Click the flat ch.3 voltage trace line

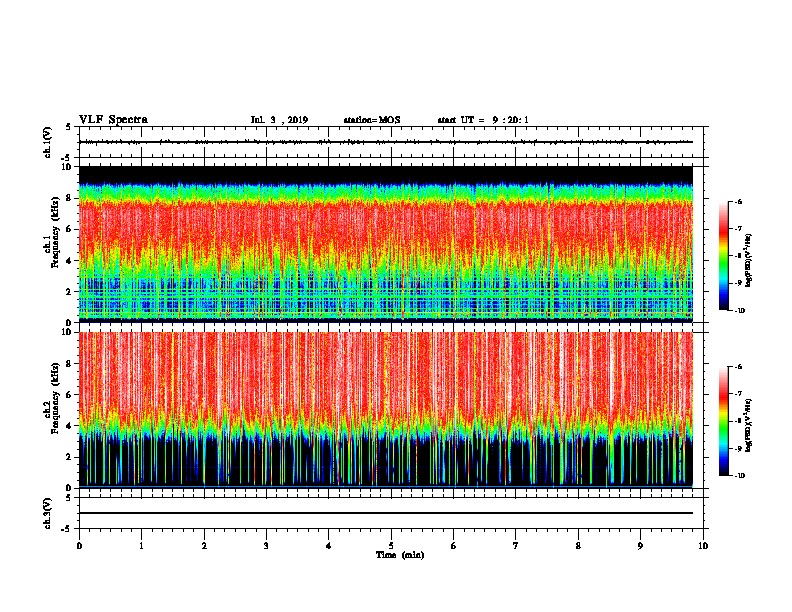point(386,513)
